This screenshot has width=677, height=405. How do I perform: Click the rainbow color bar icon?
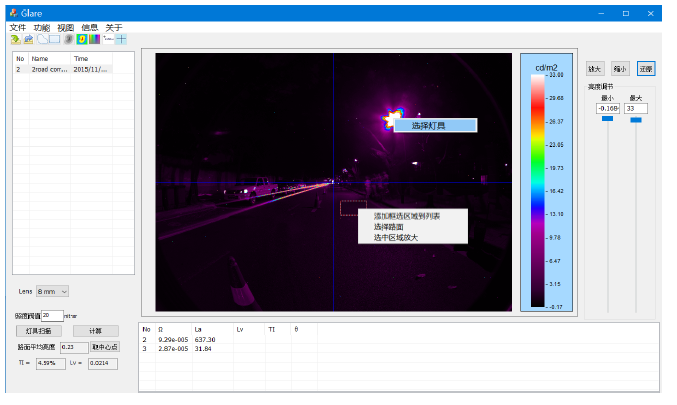coord(94,39)
